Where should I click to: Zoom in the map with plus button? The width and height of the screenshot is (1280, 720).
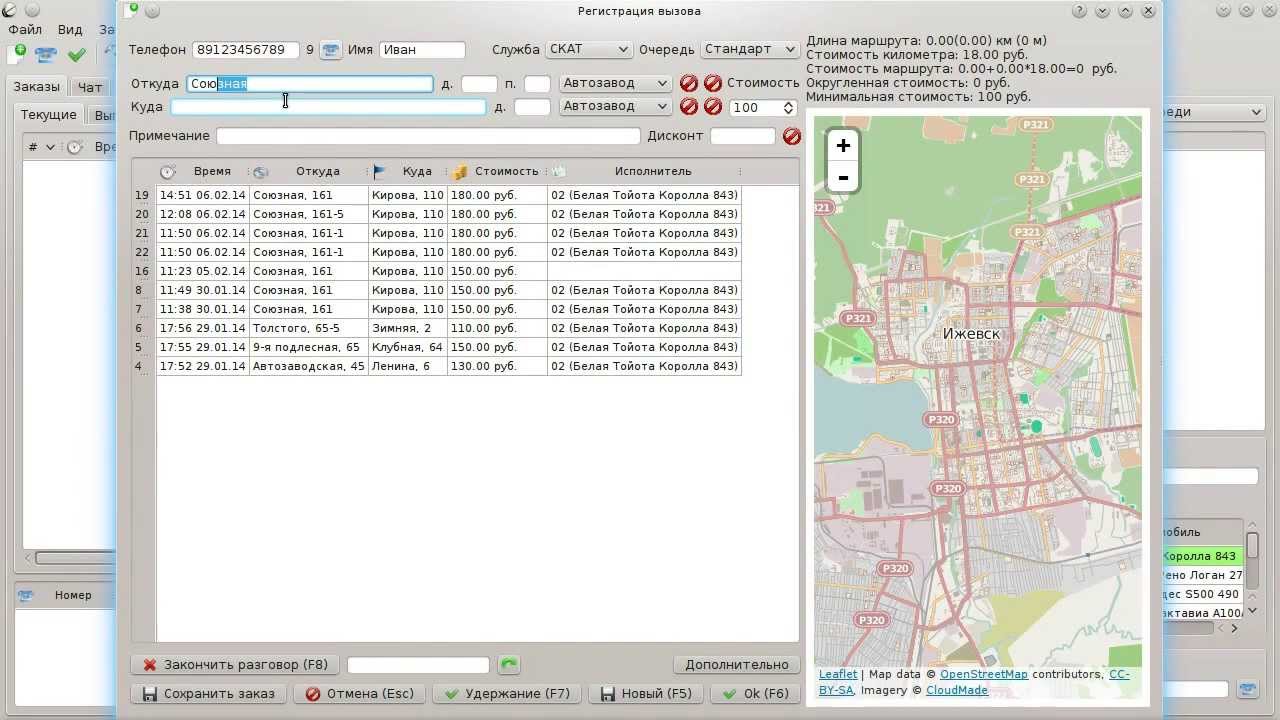click(843, 146)
